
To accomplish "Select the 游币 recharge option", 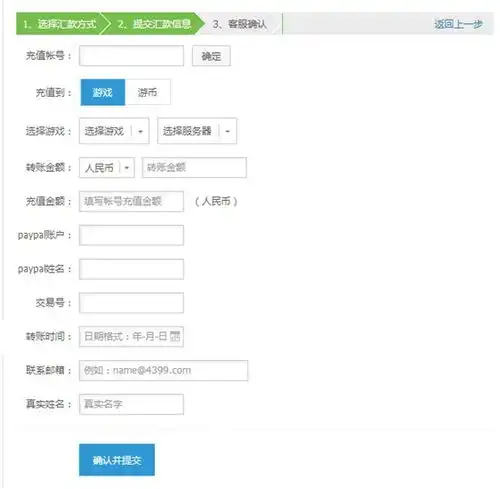I will click(x=147, y=92).
